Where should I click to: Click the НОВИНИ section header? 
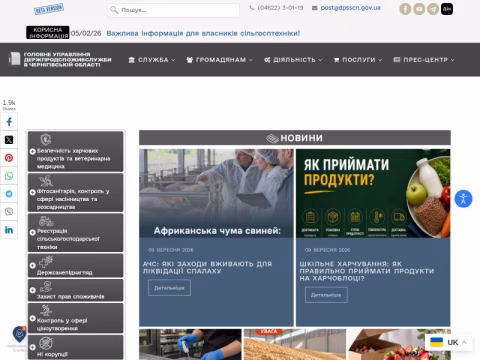coord(295,138)
